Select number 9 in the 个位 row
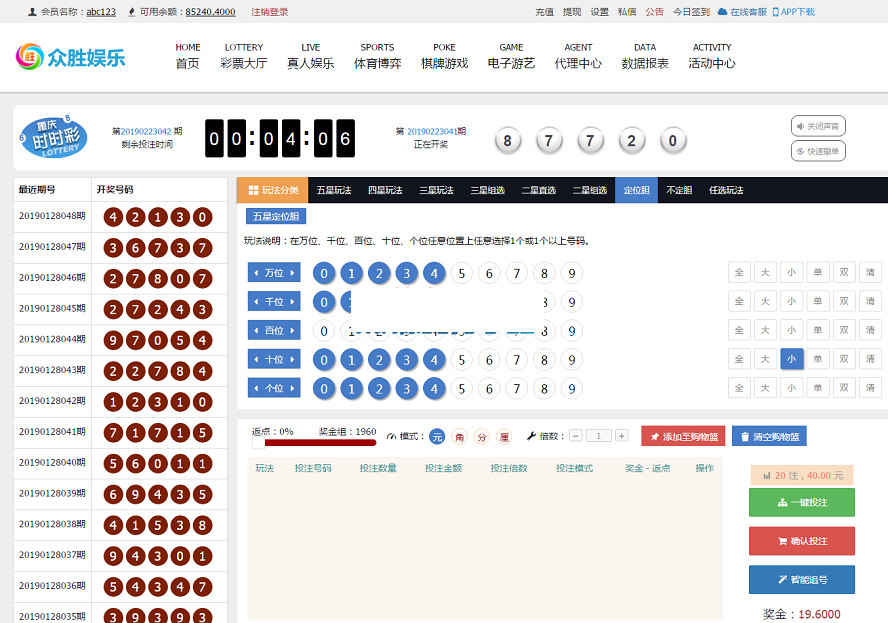 [570, 388]
